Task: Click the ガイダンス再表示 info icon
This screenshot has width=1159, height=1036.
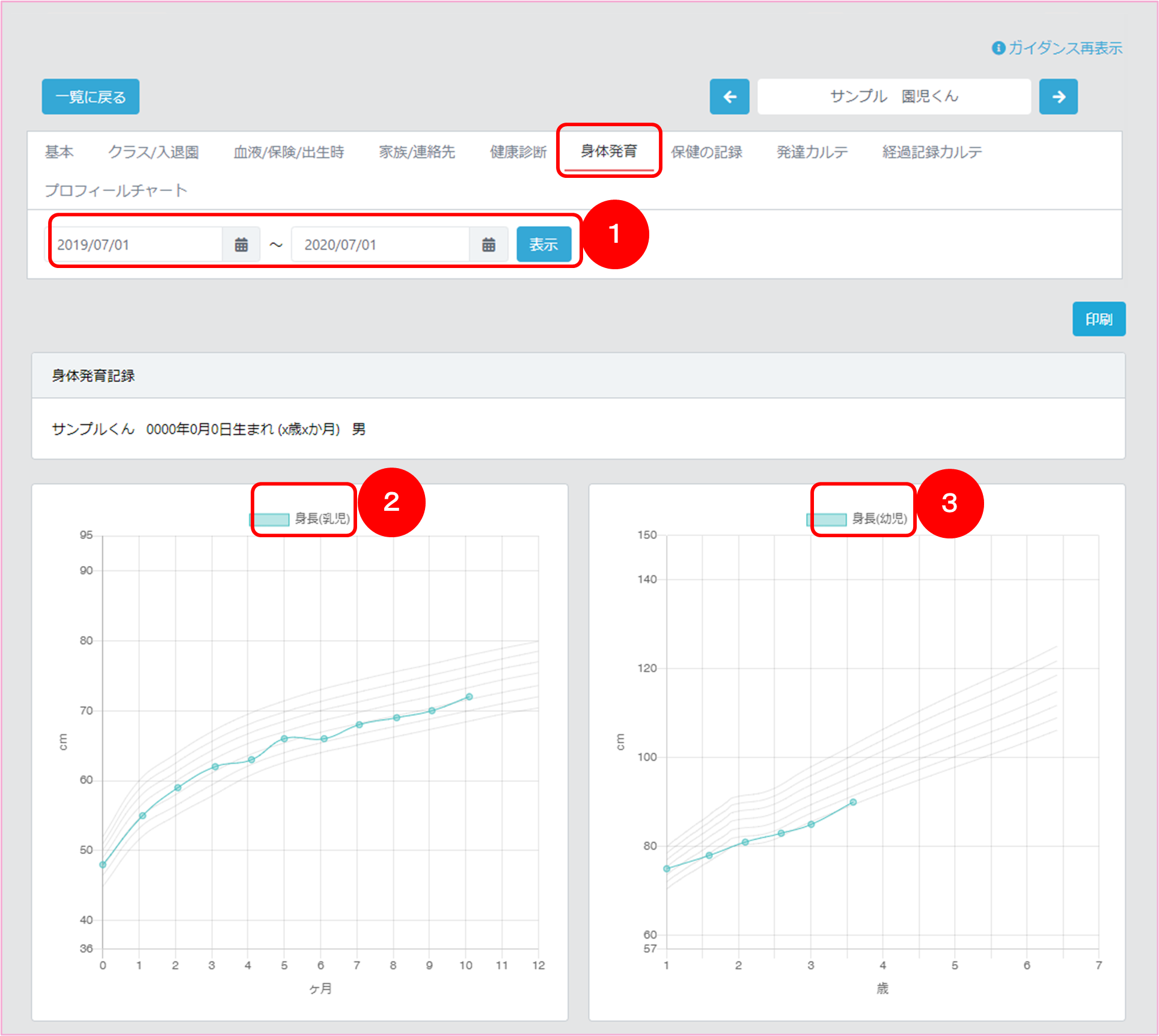Action: [x=998, y=48]
